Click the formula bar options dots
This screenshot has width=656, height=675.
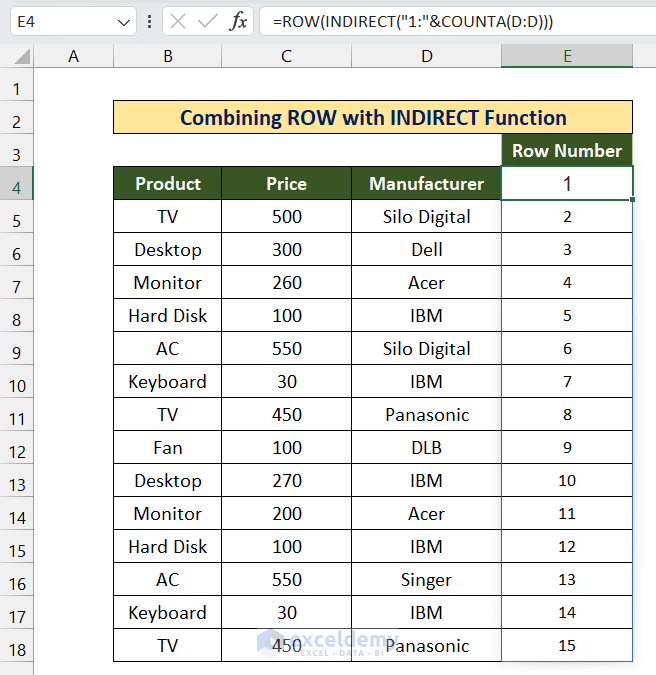coord(149,21)
